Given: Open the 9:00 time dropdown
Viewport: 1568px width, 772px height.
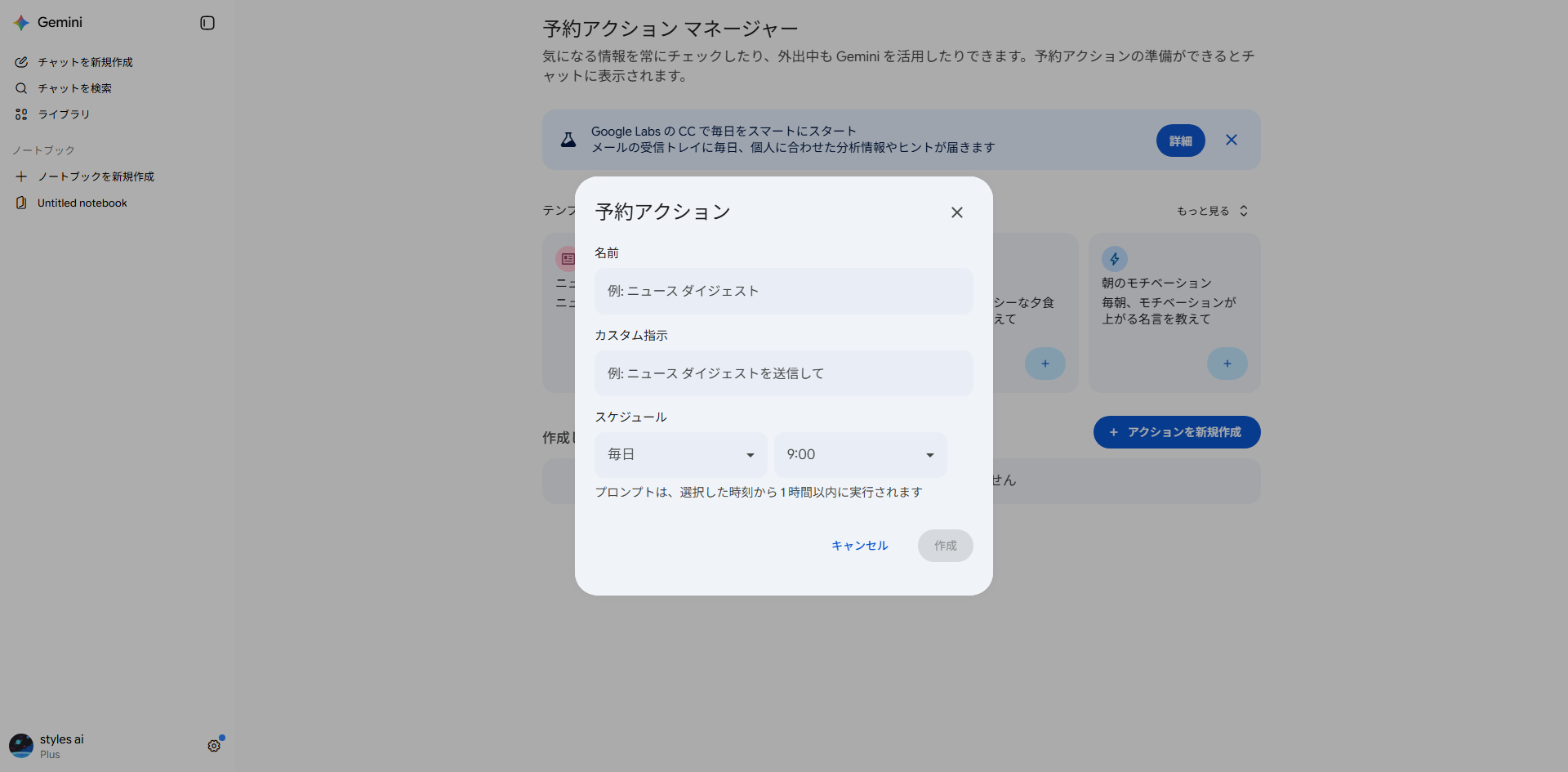Looking at the screenshot, I should click(861, 455).
